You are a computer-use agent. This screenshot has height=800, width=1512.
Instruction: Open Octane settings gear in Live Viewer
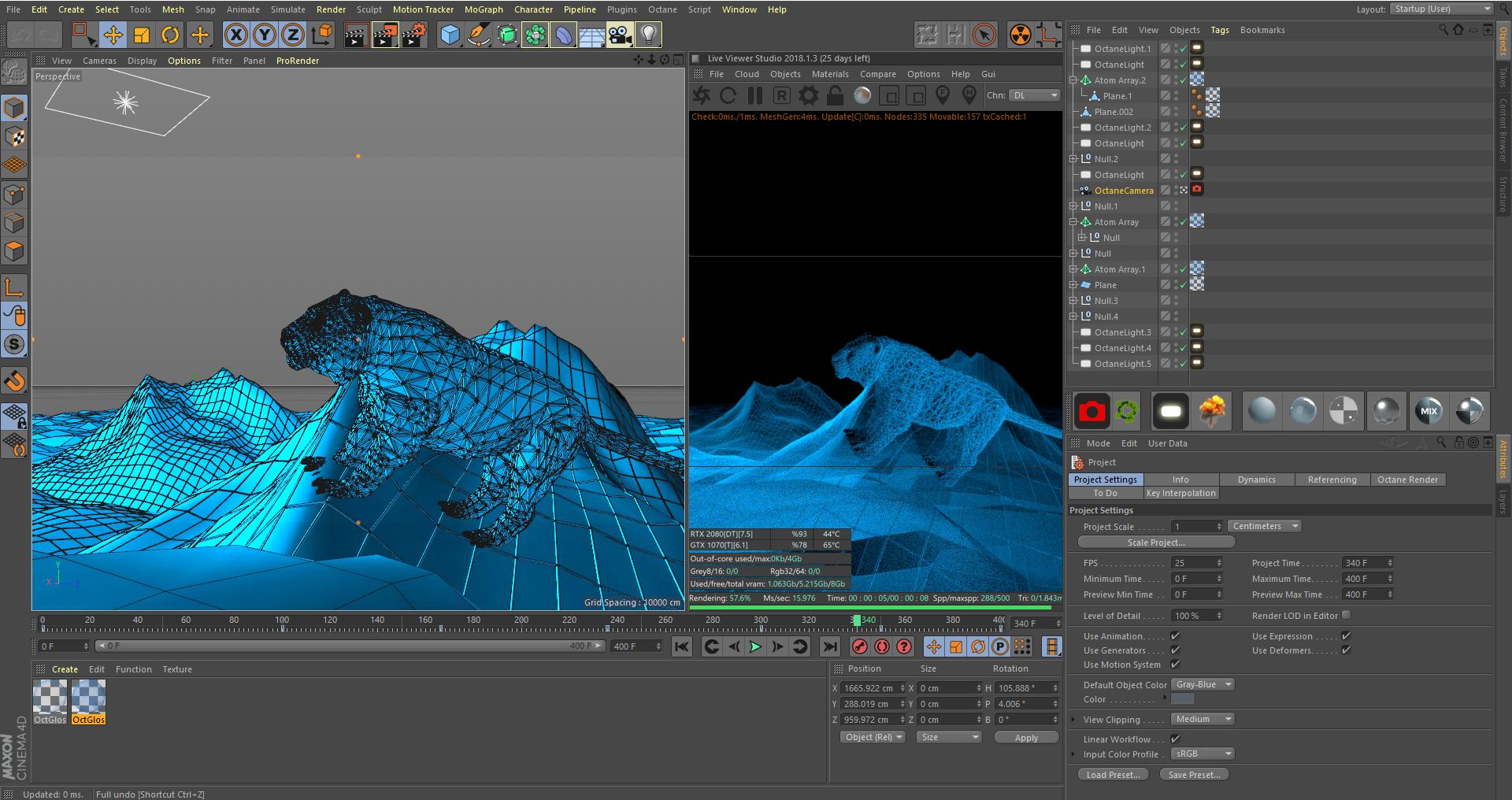(808, 95)
